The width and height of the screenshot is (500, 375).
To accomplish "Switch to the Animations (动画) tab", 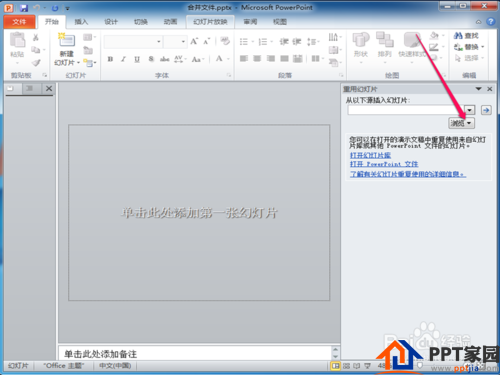I will 170,22.
